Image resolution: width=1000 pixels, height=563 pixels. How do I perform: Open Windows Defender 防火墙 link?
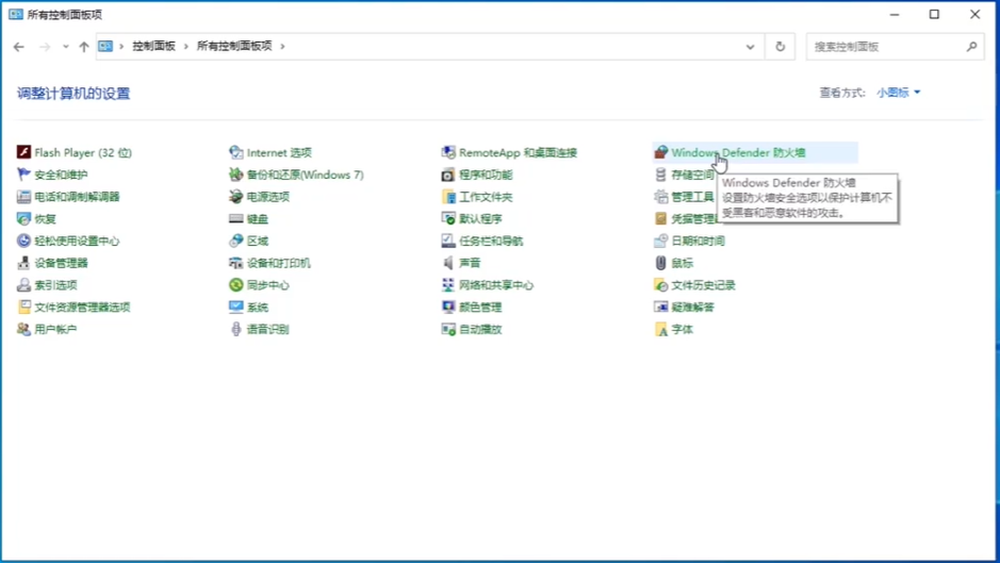(738, 153)
